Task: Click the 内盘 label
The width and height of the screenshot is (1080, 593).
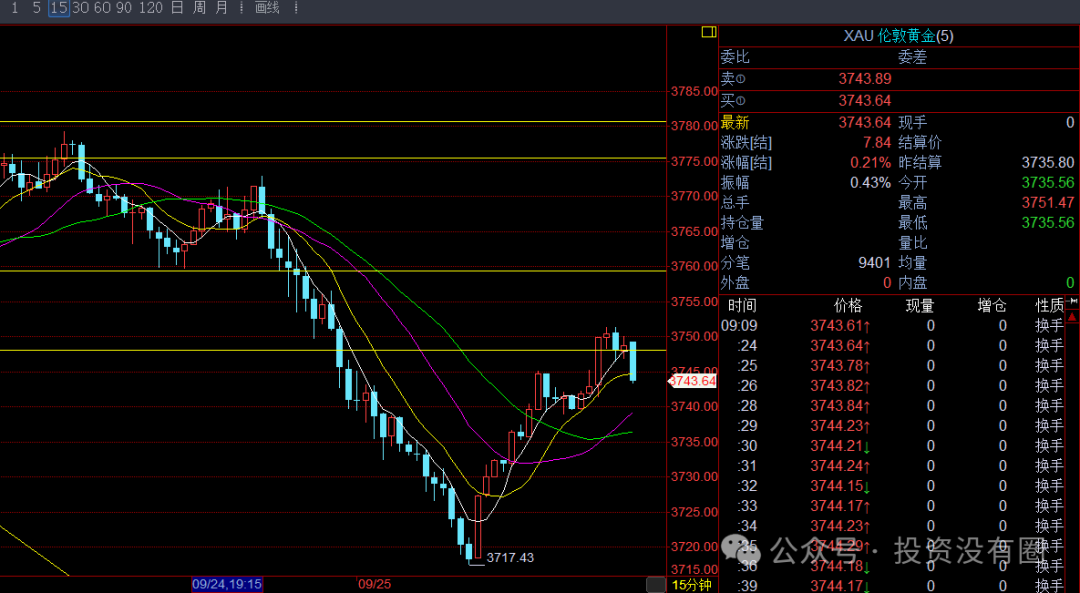Action: (913, 282)
